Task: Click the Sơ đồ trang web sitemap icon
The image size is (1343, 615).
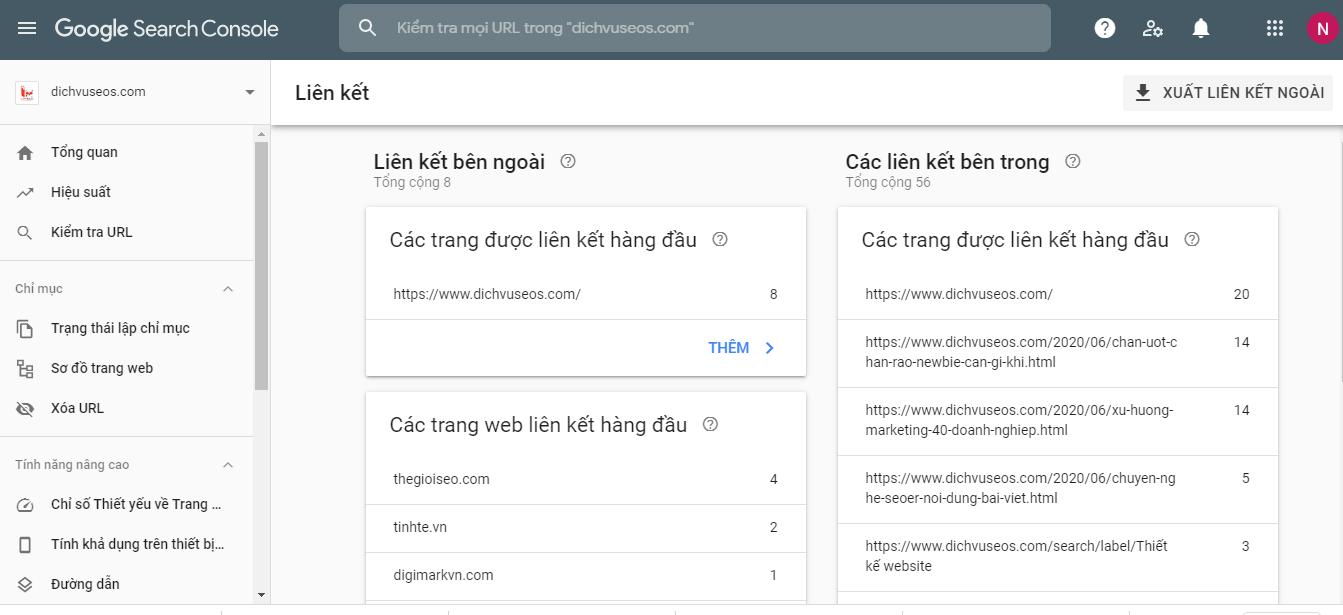Action: (x=26, y=368)
